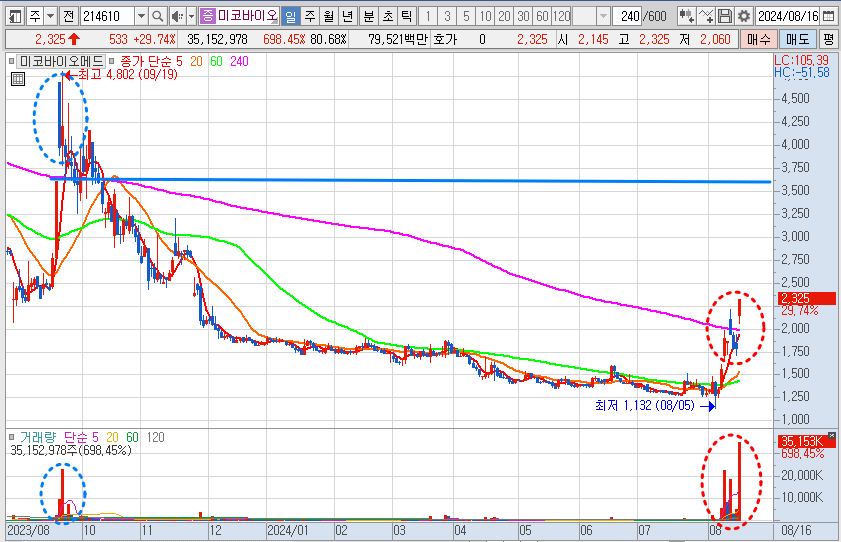
Task: Click the small square before 종가 단순 label
Action: [x=112, y=61]
